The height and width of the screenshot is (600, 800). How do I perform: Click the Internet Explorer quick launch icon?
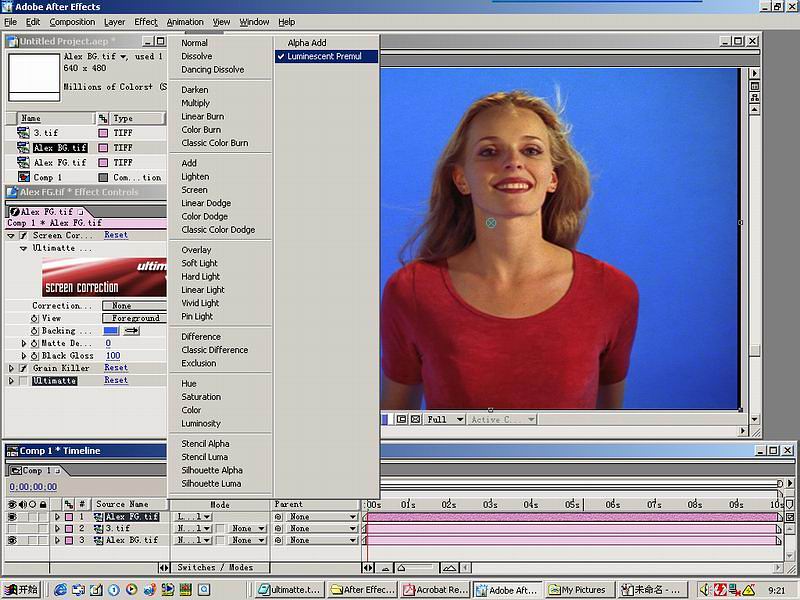[60, 590]
